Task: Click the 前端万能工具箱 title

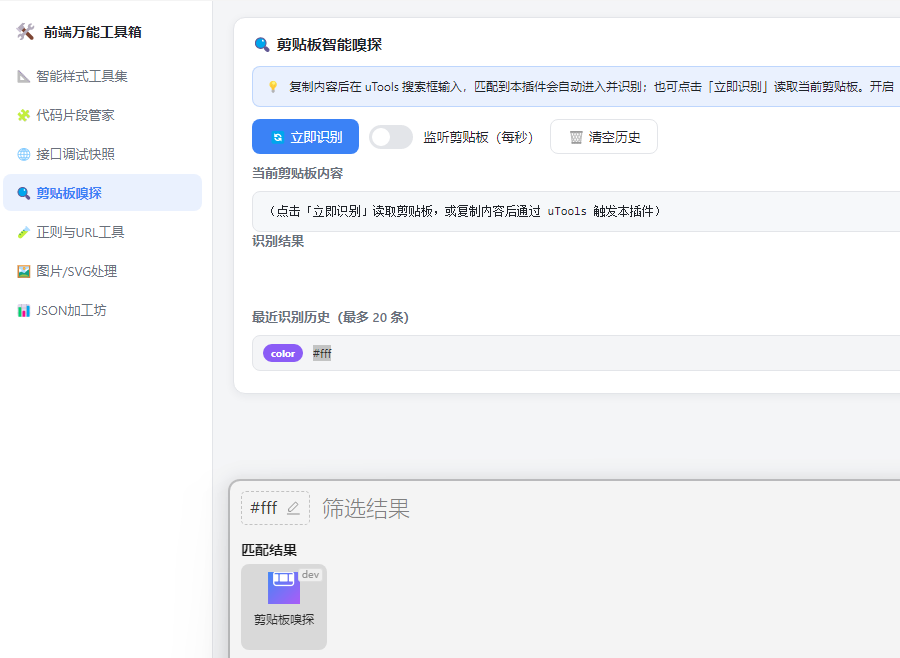Action: click(x=92, y=32)
